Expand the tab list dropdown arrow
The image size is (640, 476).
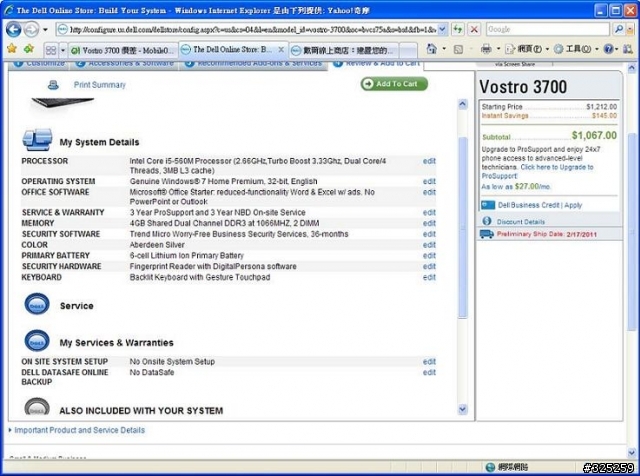pos(63,50)
